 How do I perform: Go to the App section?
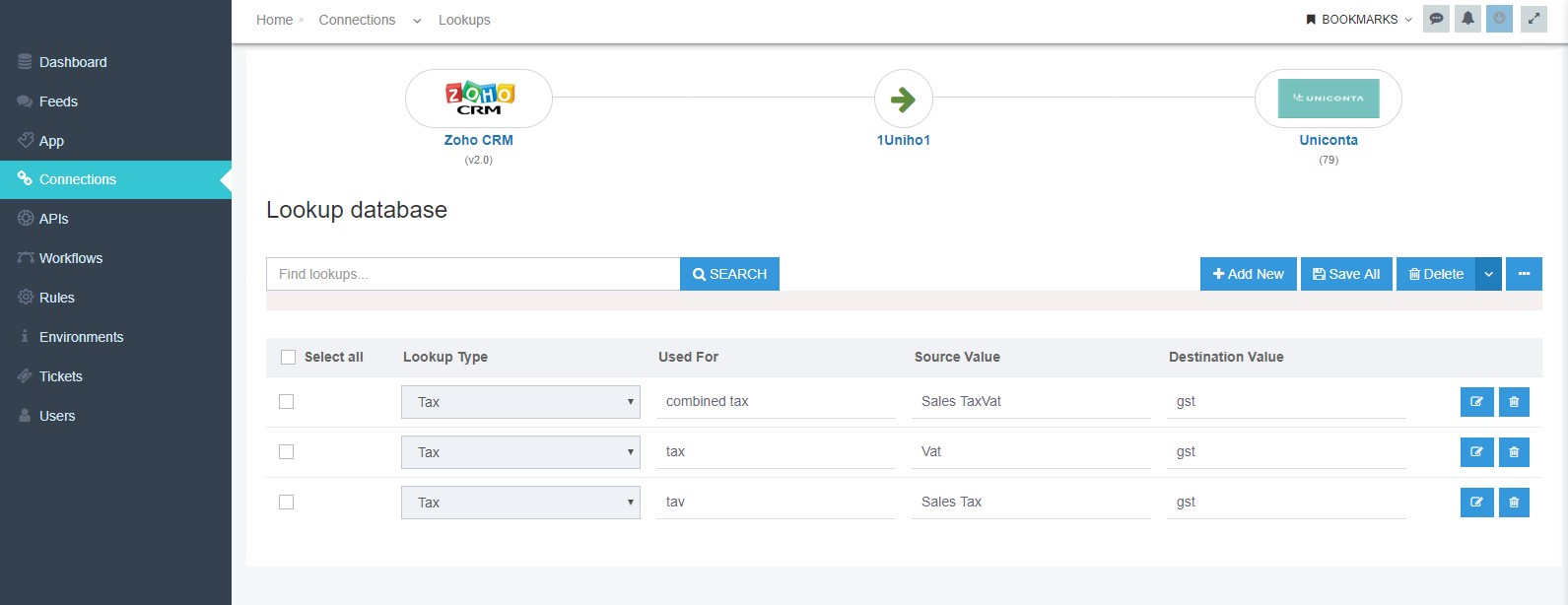115,141
